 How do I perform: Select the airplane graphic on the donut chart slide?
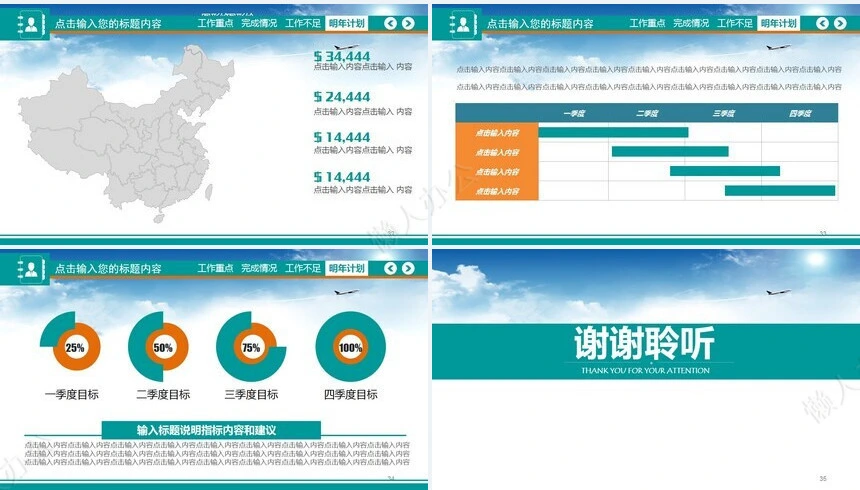[x=347, y=292]
